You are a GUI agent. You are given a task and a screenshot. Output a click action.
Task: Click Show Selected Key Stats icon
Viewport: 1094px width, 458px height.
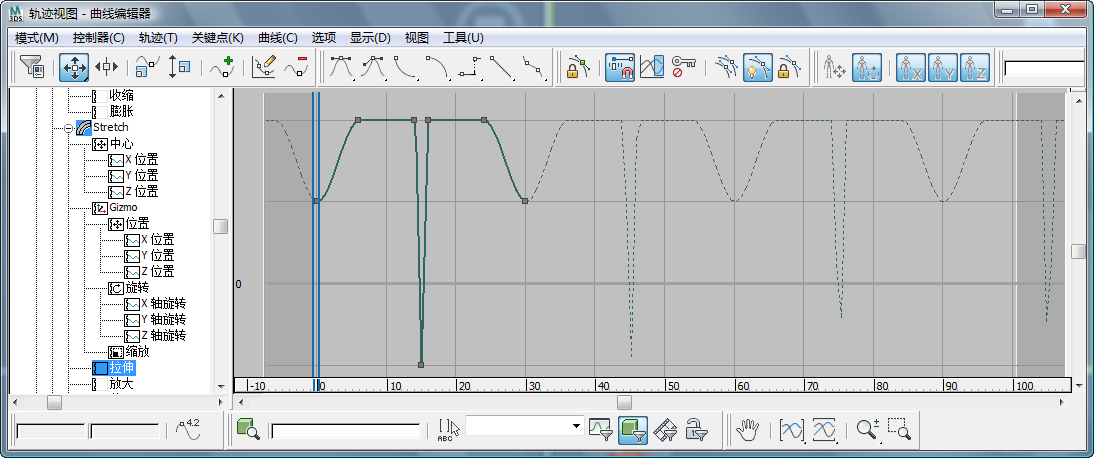(190, 429)
